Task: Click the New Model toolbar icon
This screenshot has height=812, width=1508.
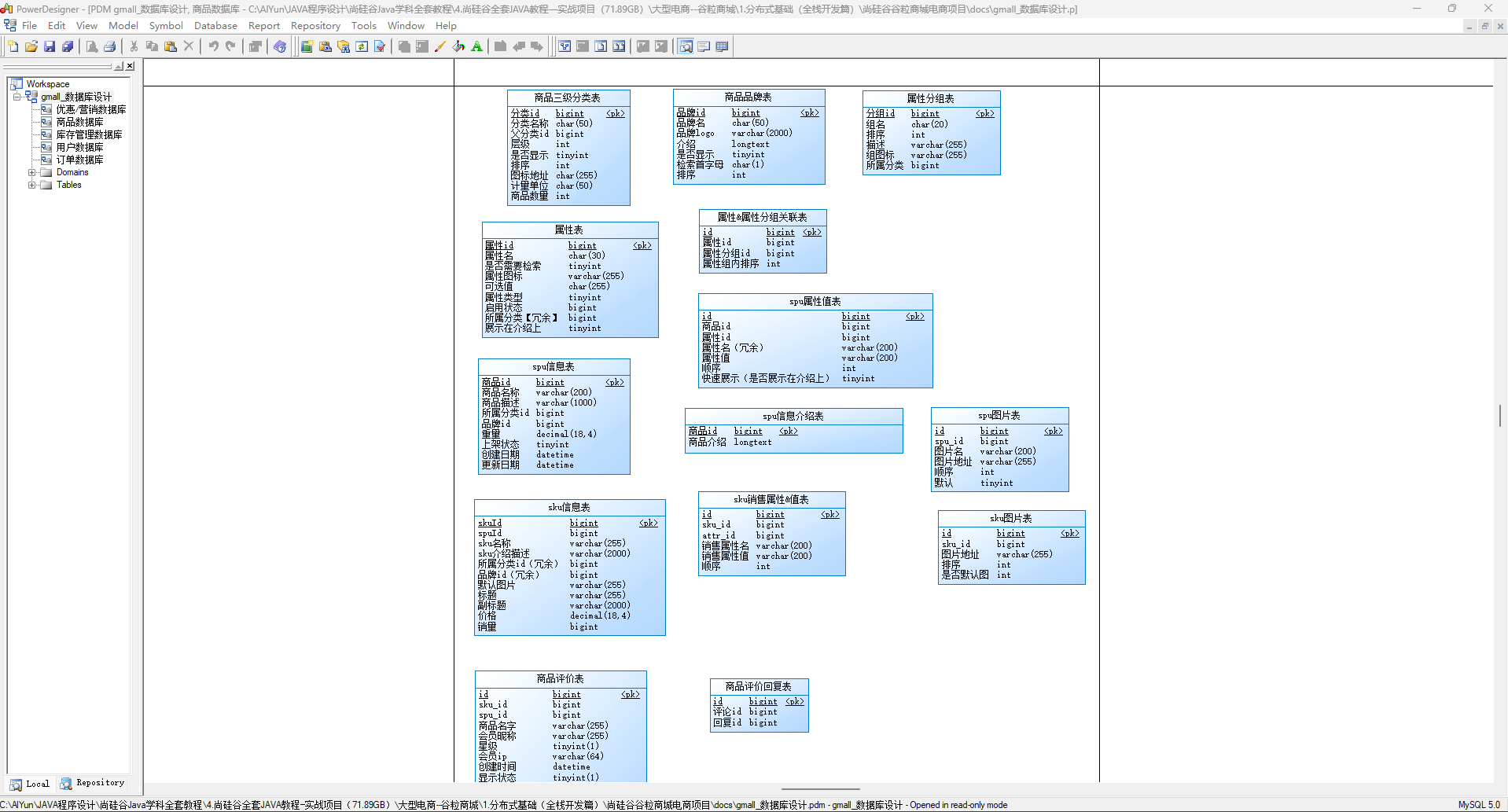Action: coord(13,46)
